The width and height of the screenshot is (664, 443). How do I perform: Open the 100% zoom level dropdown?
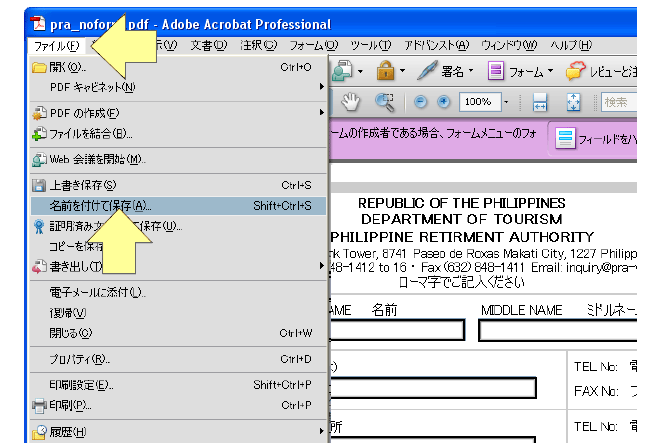click(x=507, y=102)
